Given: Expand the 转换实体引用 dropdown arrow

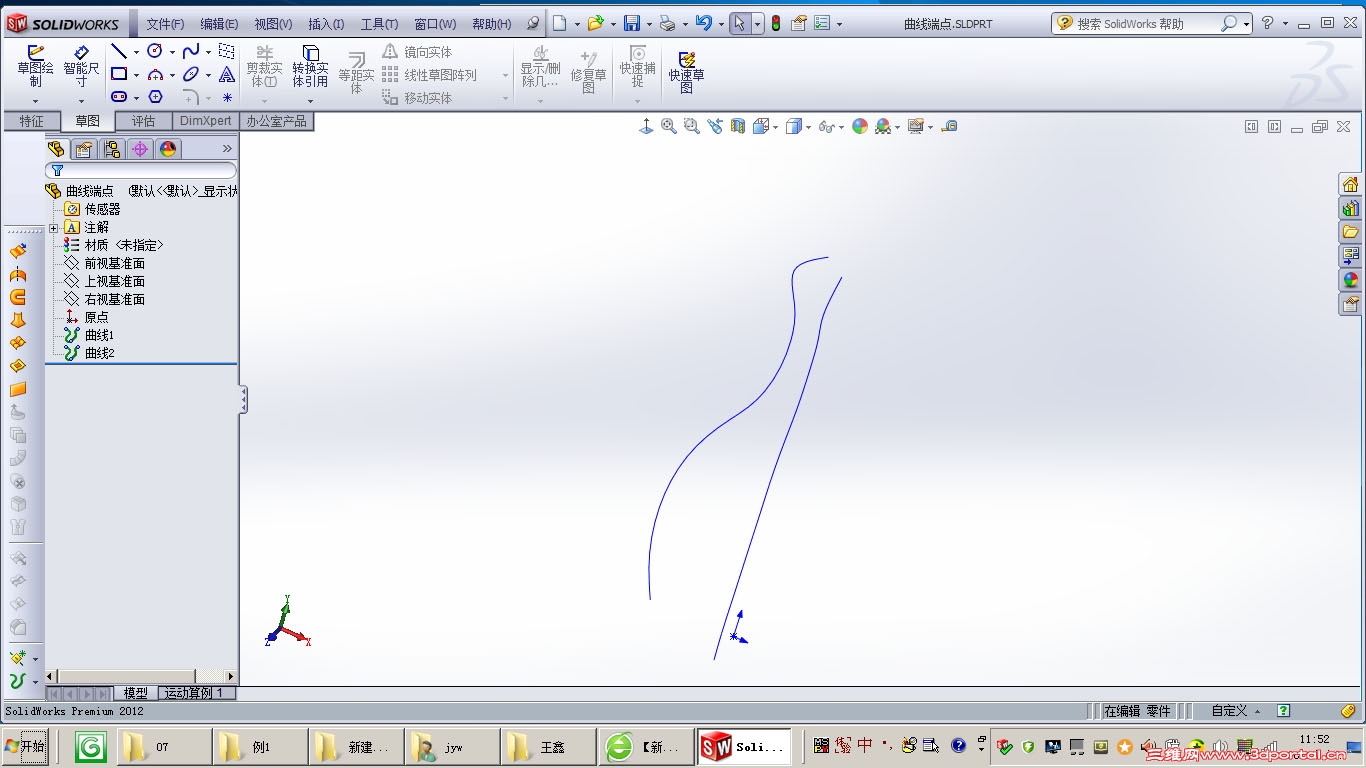Looking at the screenshot, I should pos(310,100).
